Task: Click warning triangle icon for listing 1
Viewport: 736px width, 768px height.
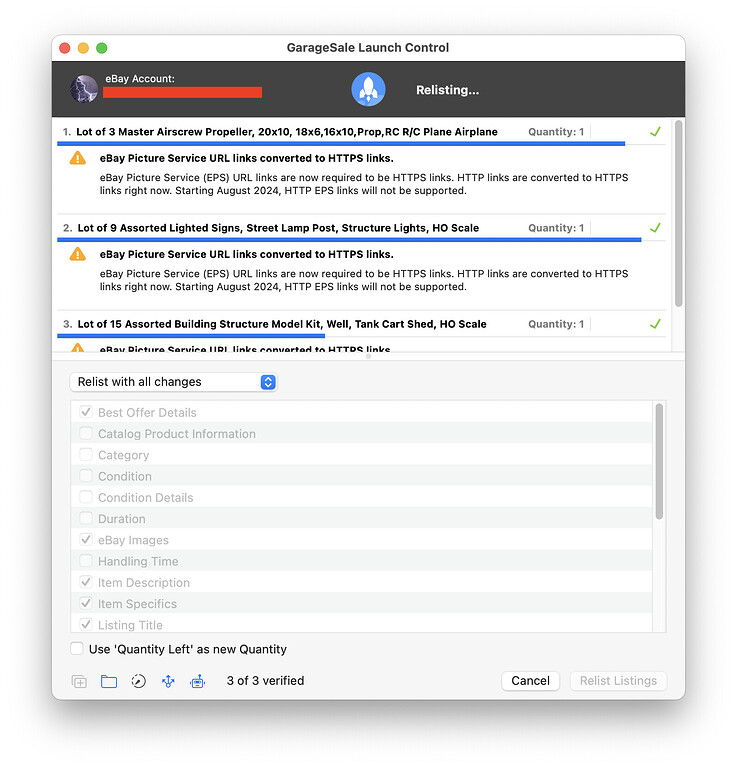Action: coord(78,158)
